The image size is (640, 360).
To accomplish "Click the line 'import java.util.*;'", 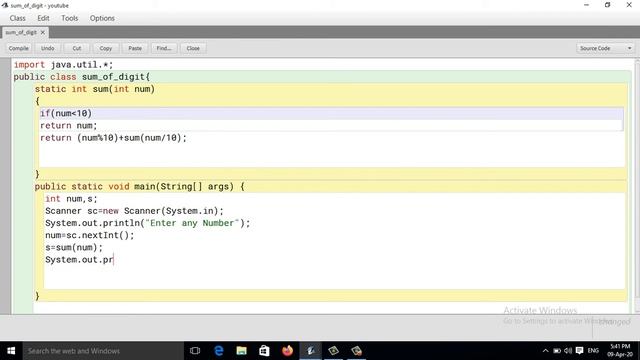I will point(63,65).
